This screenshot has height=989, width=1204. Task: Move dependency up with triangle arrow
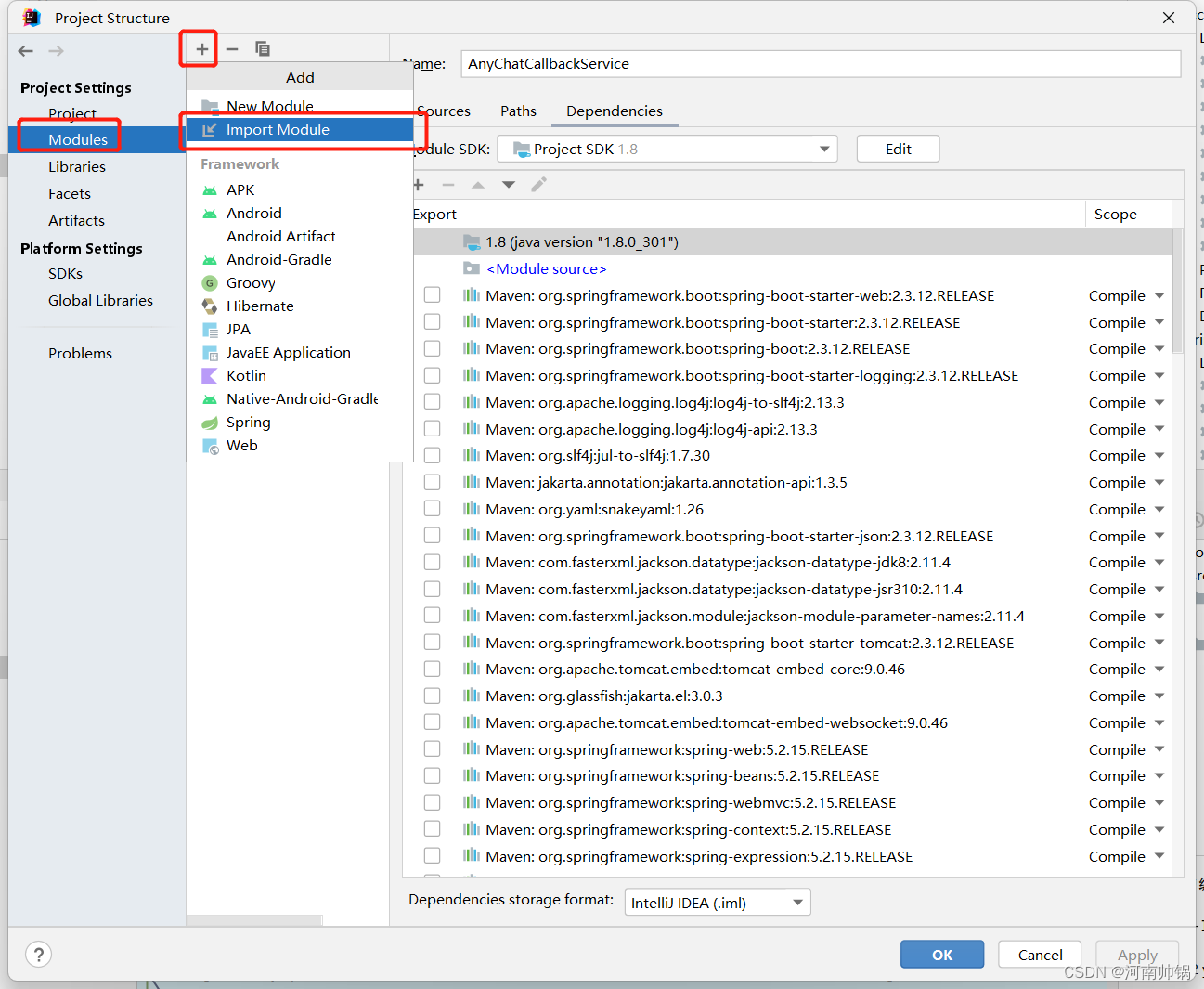pyautogui.click(x=478, y=185)
